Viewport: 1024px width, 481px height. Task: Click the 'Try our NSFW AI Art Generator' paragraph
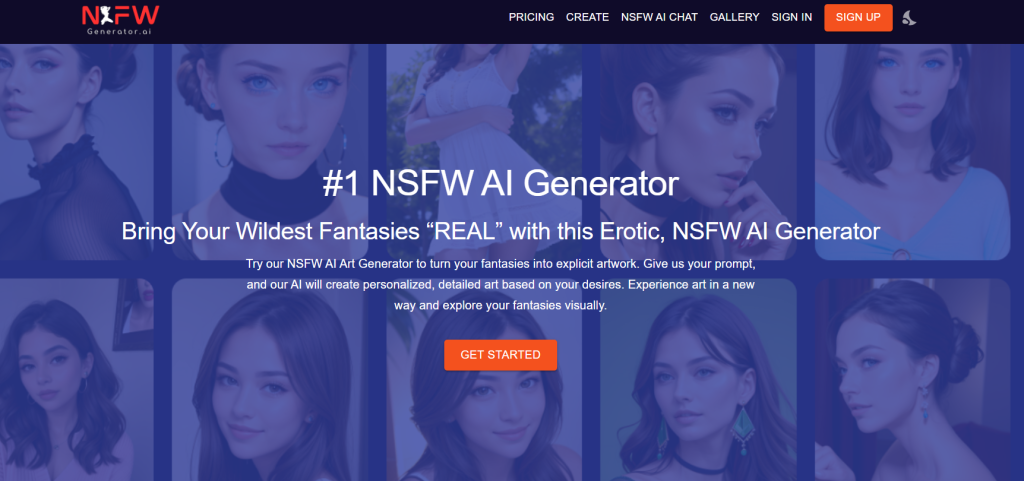[x=501, y=285]
